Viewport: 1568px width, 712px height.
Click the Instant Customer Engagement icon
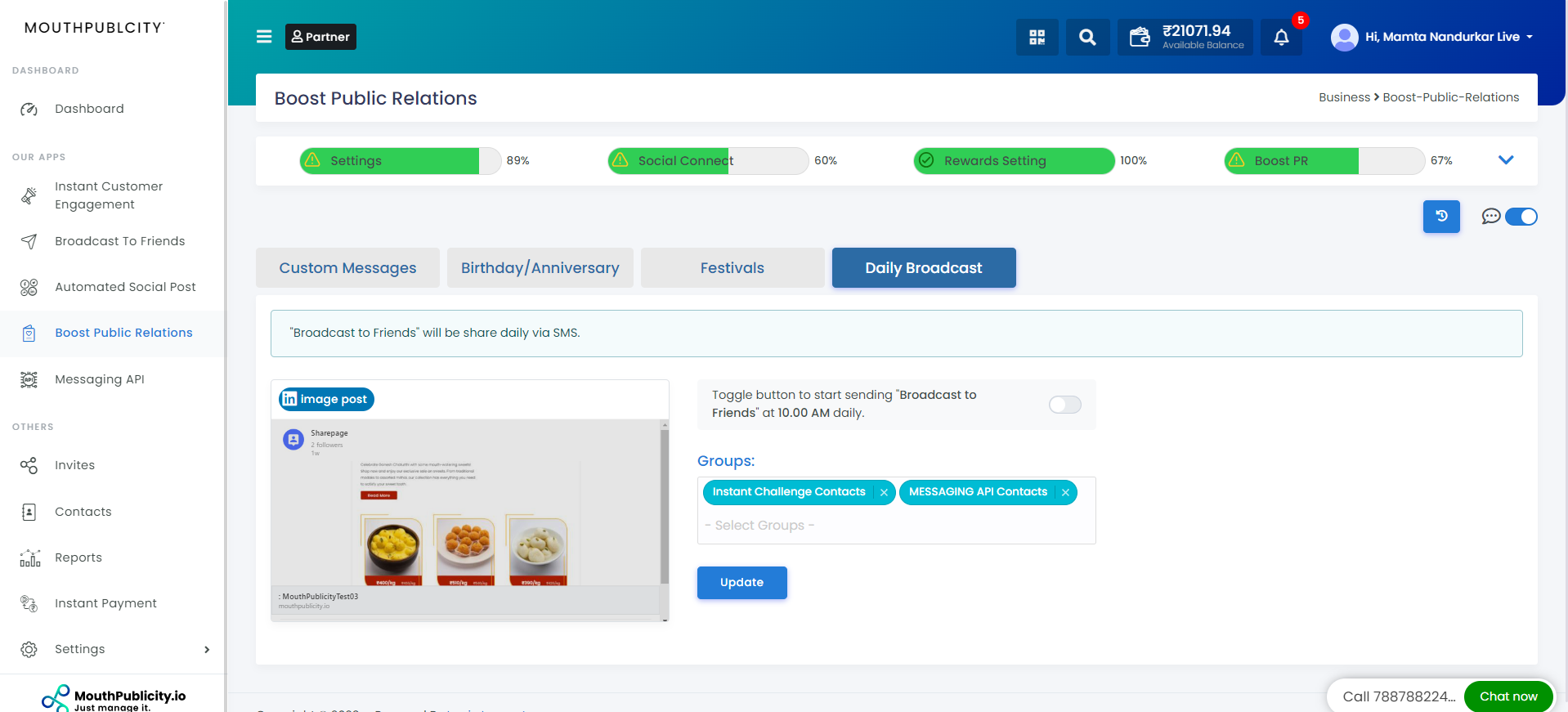coord(29,195)
